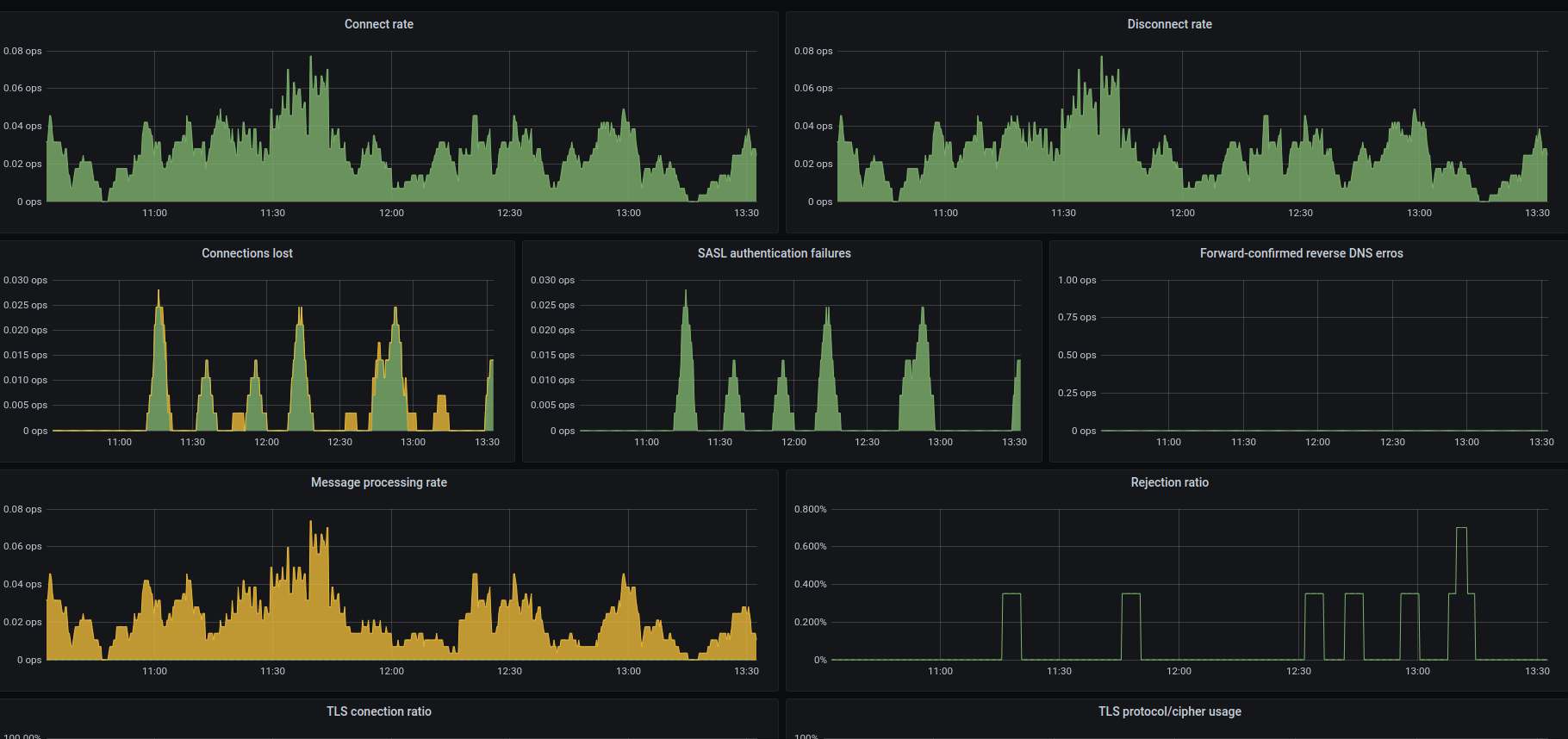
Task: Open the Message processing rate title menu
Action: [379, 482]
